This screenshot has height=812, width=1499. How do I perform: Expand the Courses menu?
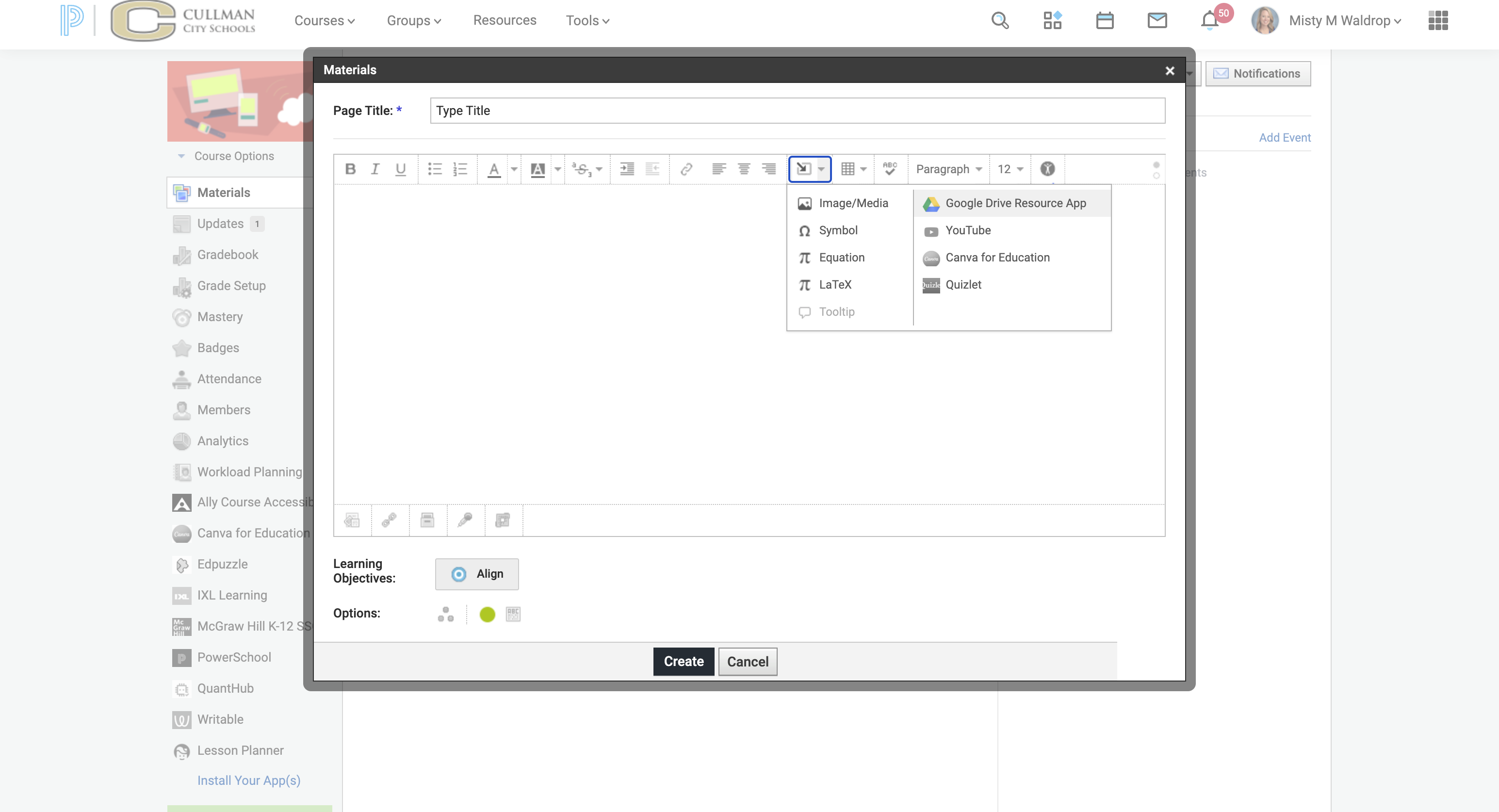tap(325, 21)
